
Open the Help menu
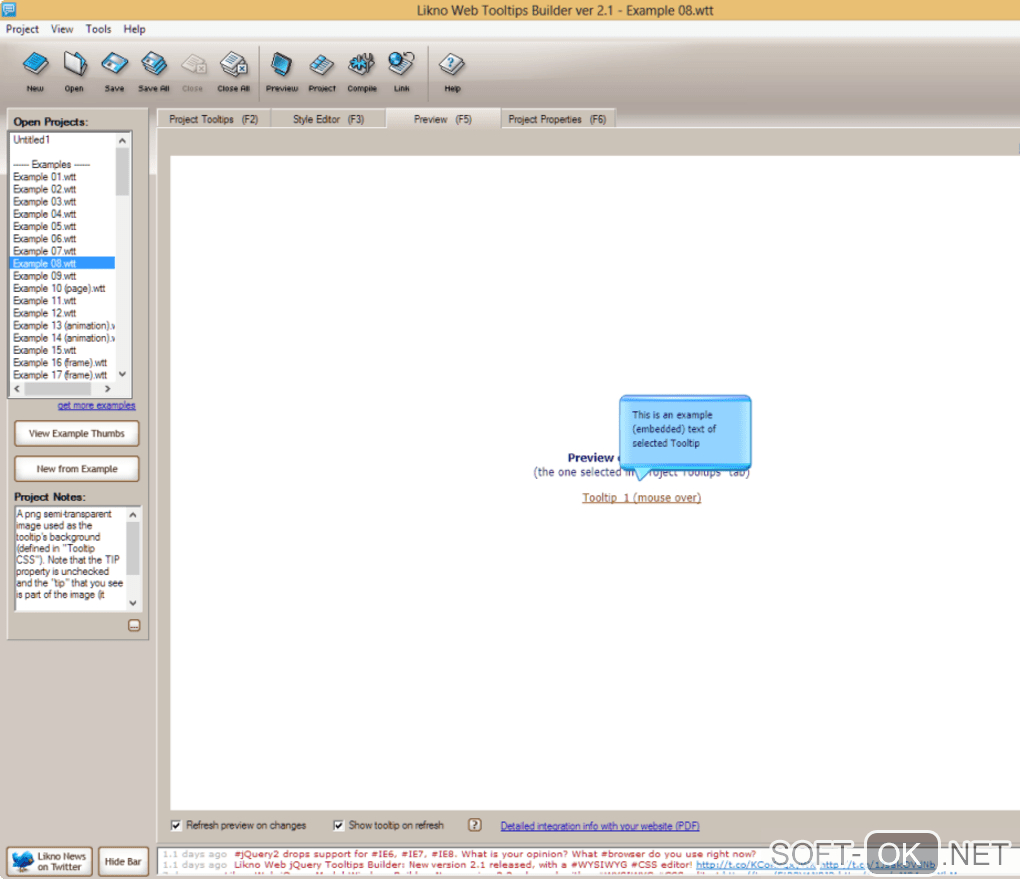point(134,29)
